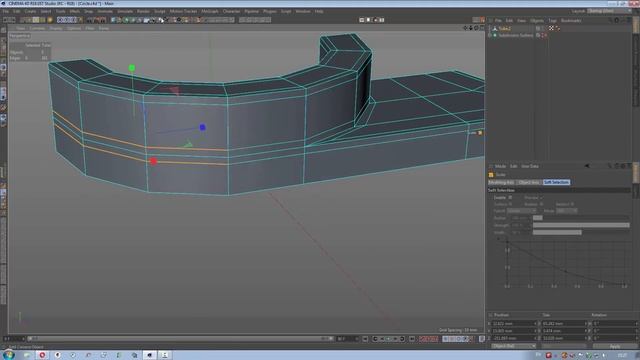The width and height of the screenshot is (640, 360).
Task: Click the Scale tool icon in Attribute Manager
Action: click(491, 175)
